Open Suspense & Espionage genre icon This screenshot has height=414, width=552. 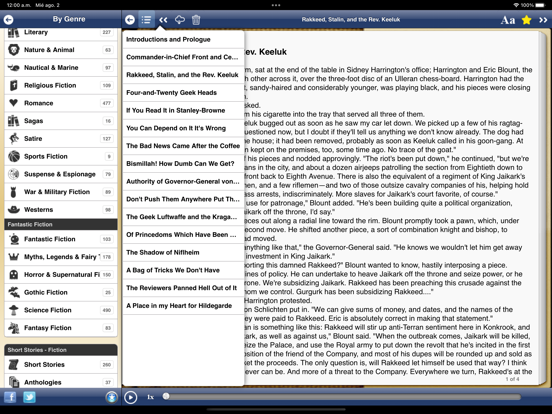click(14, 174)
